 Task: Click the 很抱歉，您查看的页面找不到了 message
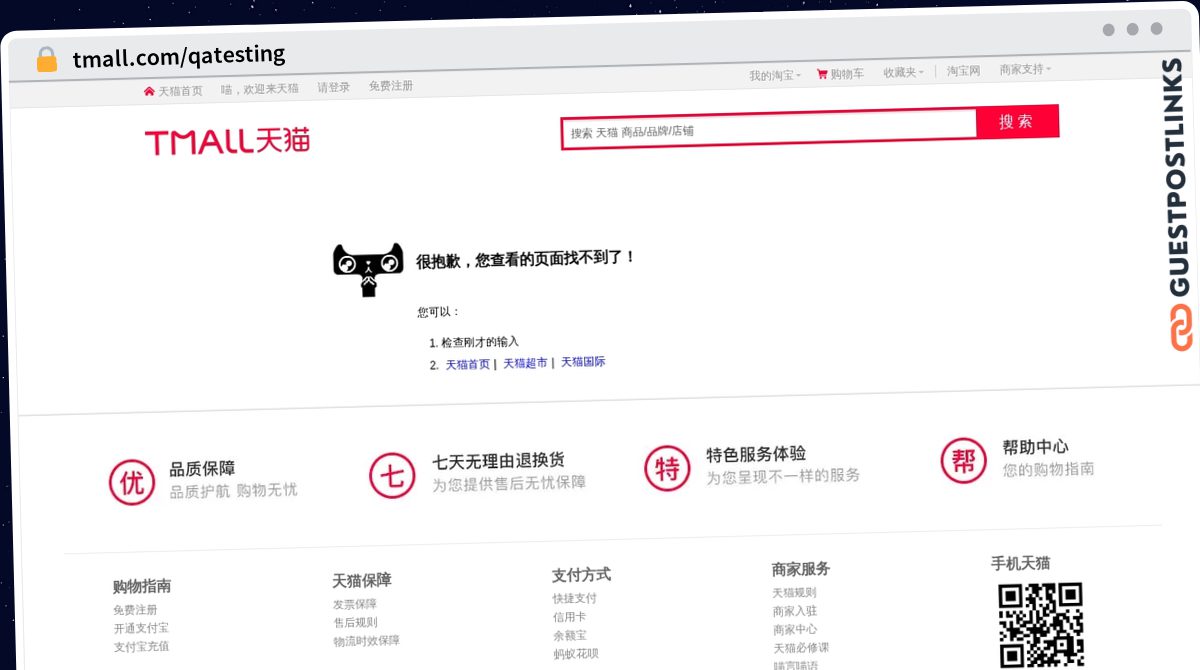[526, 259]
